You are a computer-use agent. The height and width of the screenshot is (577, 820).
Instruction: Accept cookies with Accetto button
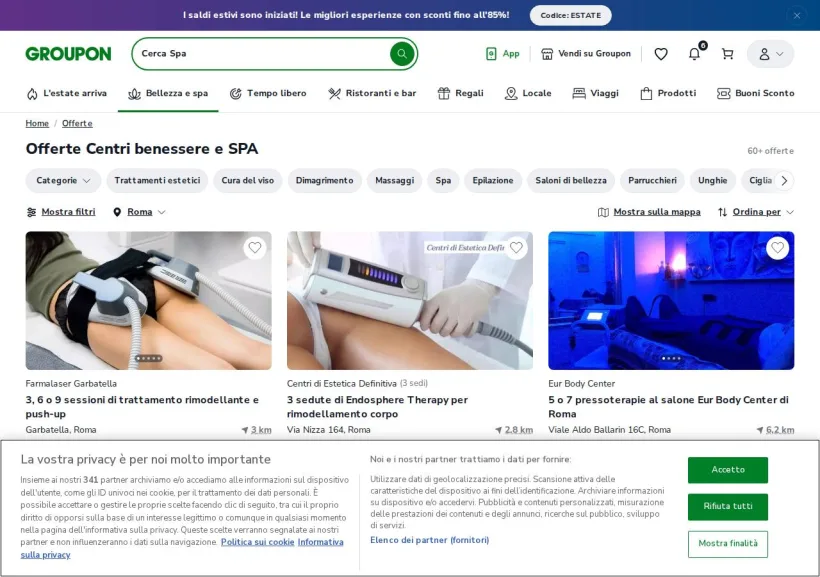click(727, 470)
